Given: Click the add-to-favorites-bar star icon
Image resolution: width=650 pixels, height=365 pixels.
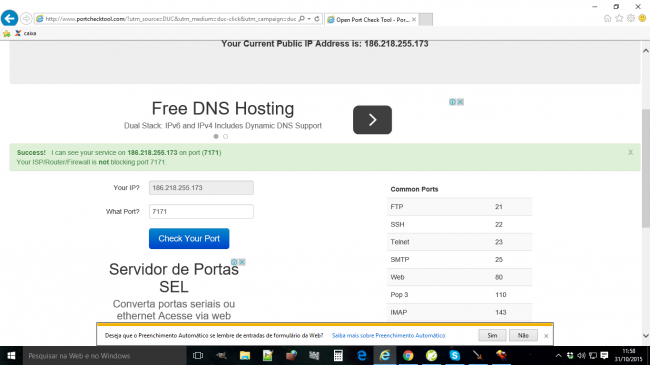Looking at the screenshot, I should click(7, 33).
